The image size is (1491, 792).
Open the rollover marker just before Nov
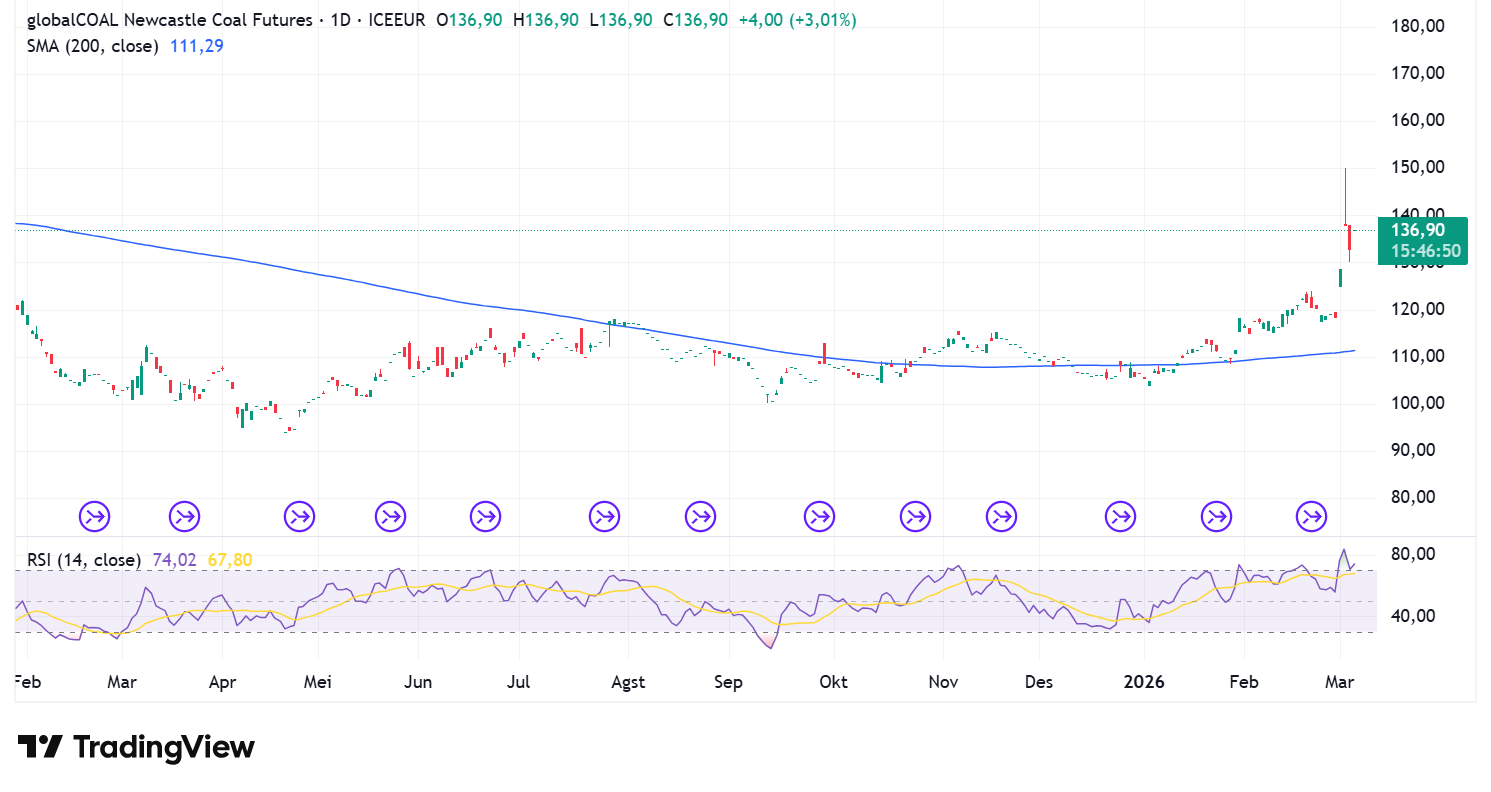pyautogui.click(x=915, y=517)
